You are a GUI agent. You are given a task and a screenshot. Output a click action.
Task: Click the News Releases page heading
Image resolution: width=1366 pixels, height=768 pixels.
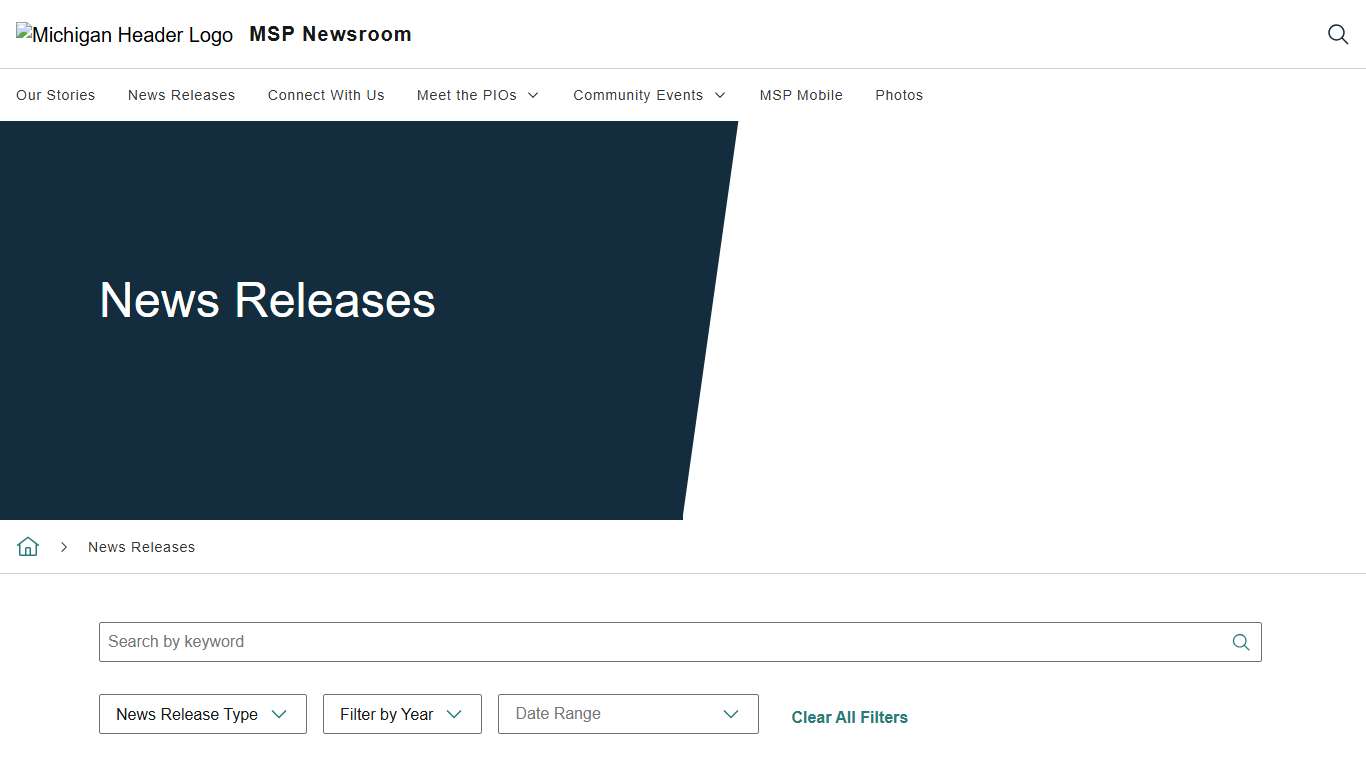[266, 300]
